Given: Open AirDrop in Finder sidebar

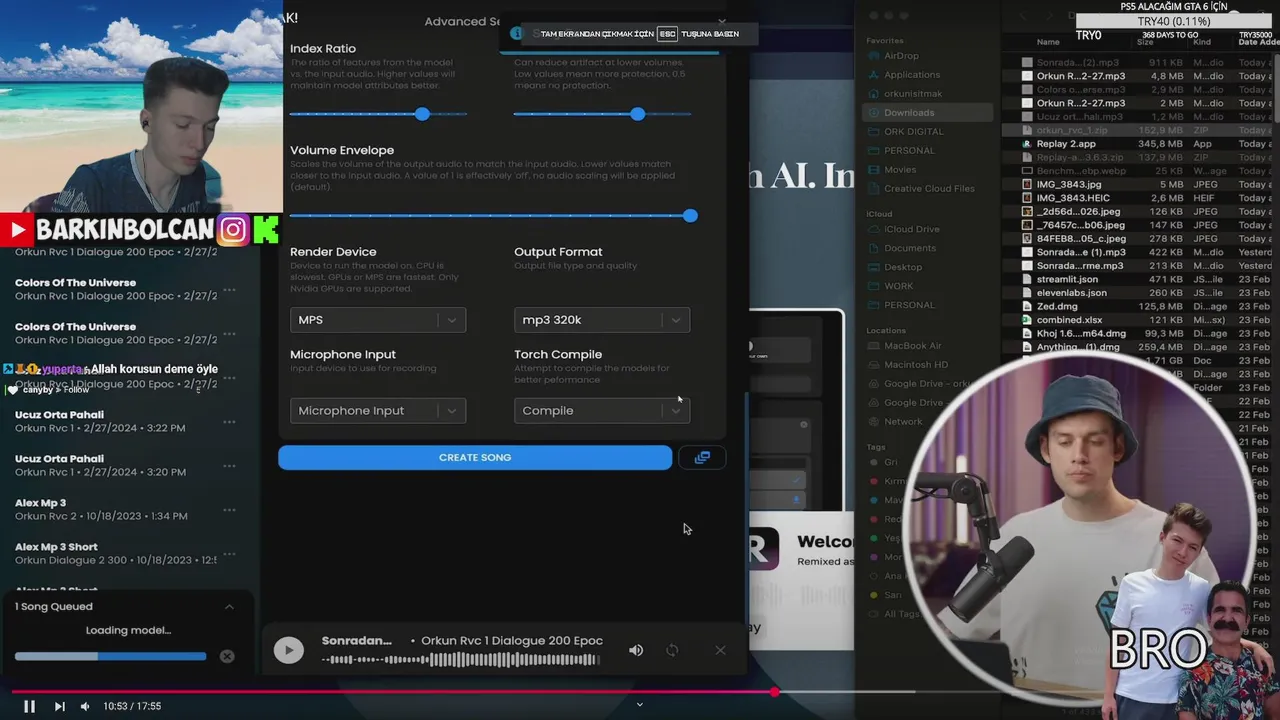Looking at the screenshot, I should point(900,56).
